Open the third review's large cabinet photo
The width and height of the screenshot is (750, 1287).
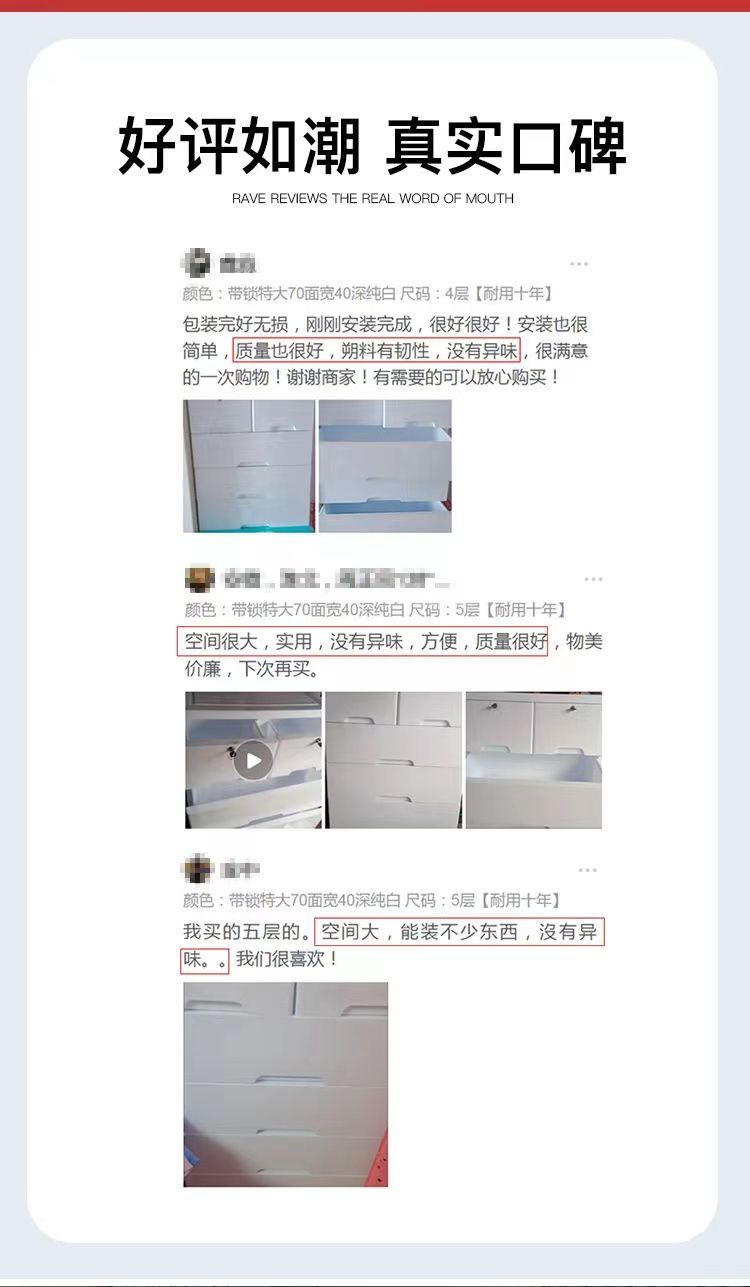click(x=285, y=1084)
